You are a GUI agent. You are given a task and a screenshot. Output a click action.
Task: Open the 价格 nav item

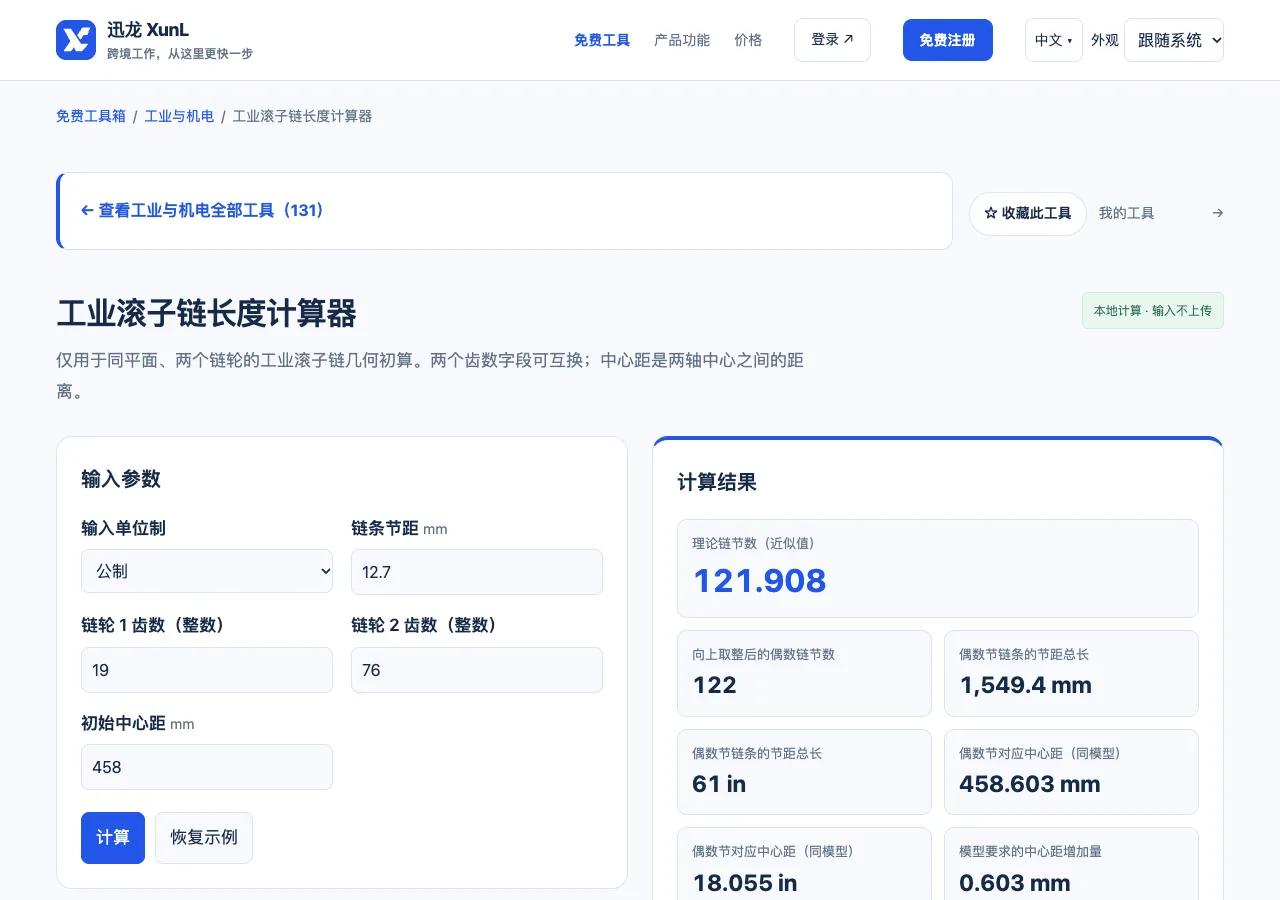[x=748, y=40]
